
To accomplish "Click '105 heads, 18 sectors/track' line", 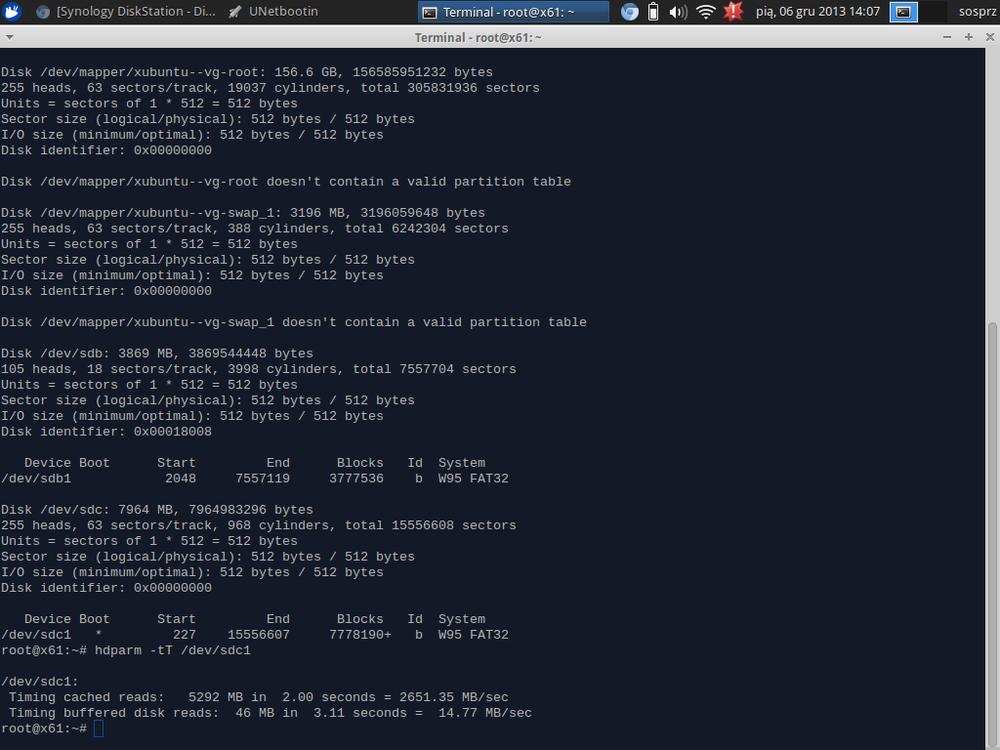I will point(258,369).
